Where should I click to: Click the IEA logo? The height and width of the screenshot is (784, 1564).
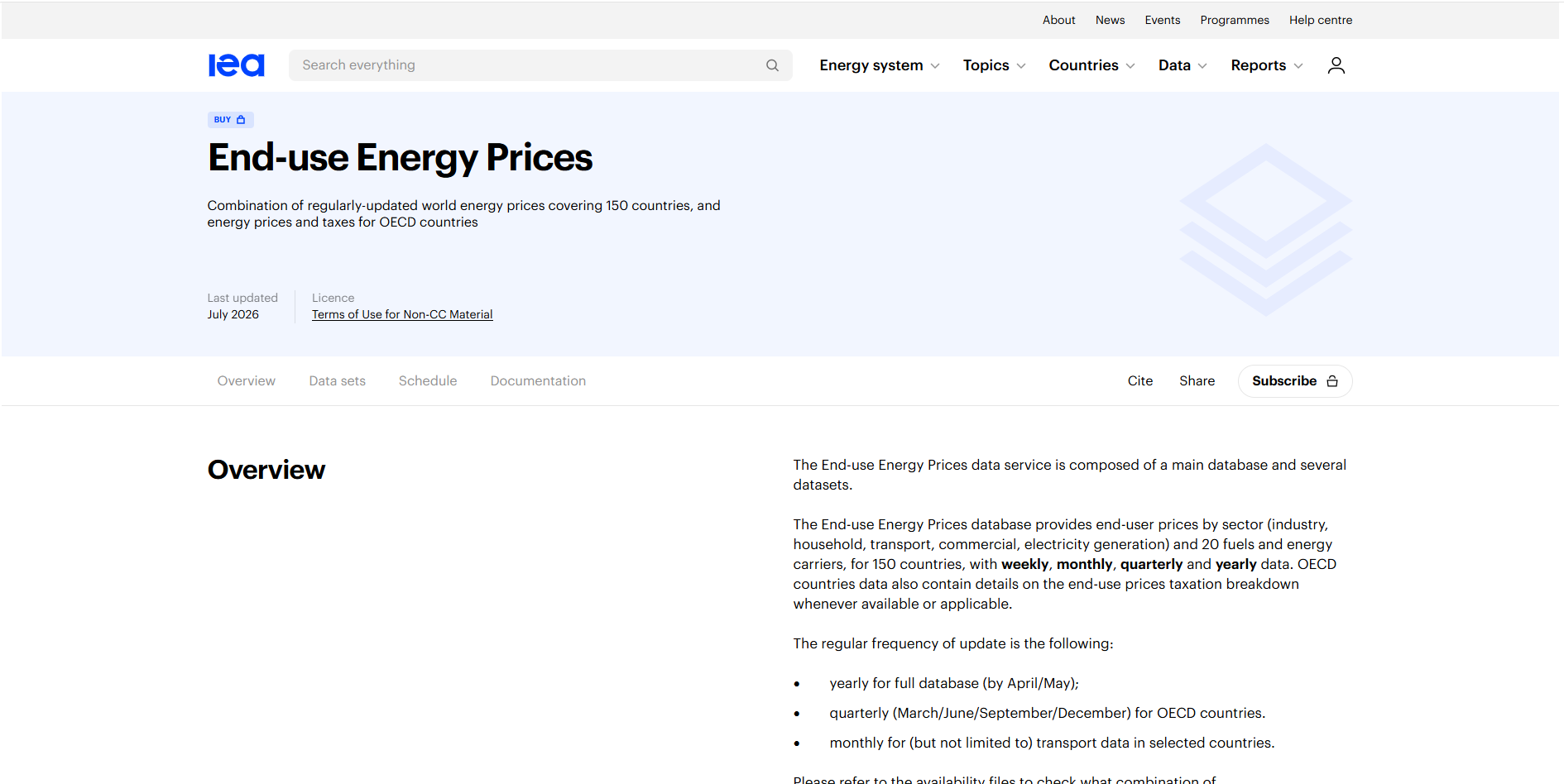click(x=236, y=65)
